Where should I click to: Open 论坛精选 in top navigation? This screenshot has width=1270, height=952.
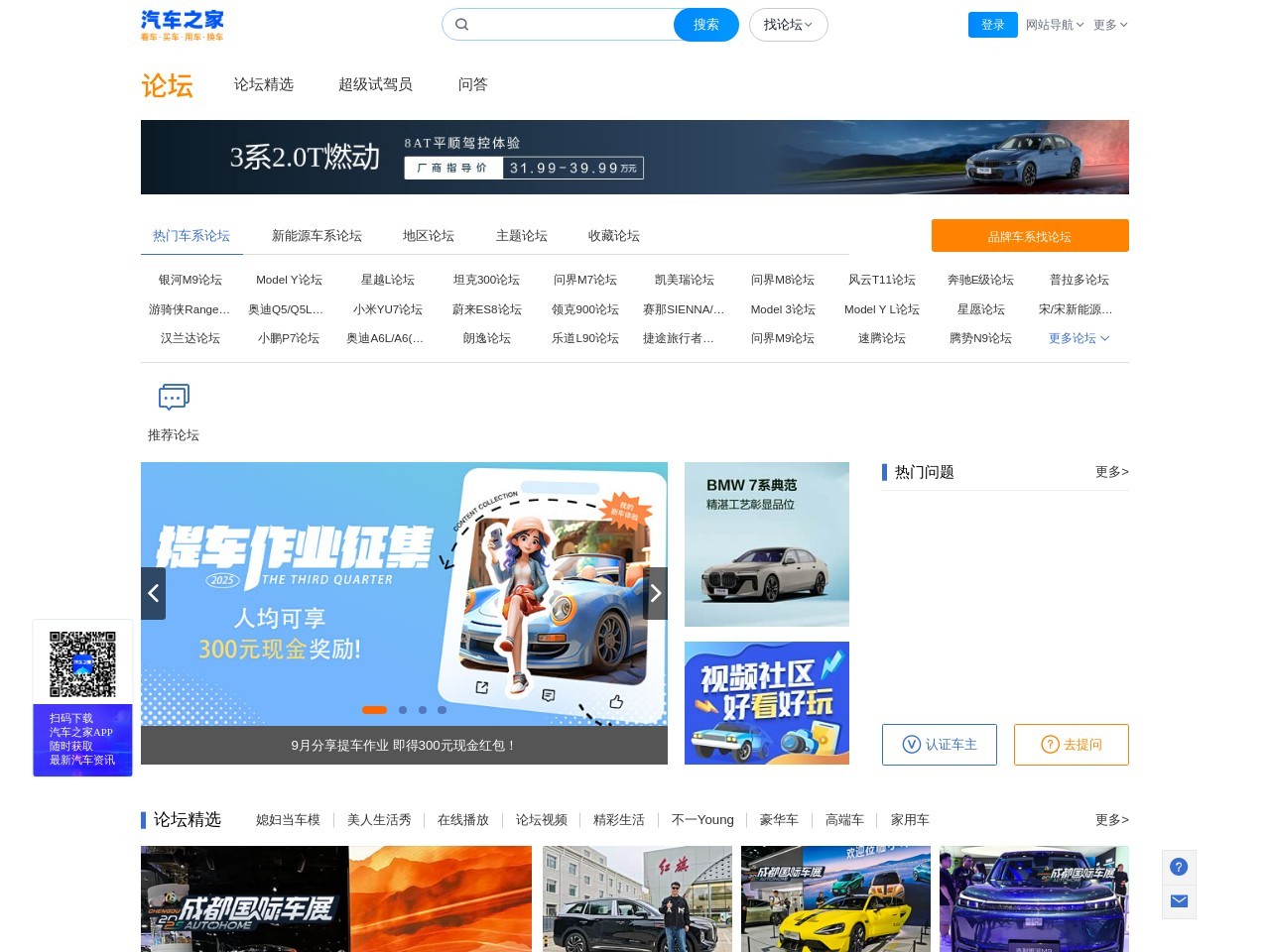click(x=264, y=84)
